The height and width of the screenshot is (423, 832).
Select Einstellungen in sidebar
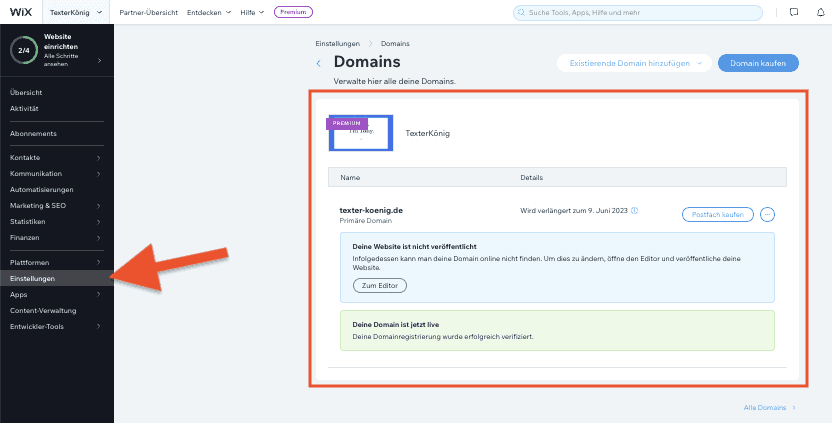tap(56, 279)
